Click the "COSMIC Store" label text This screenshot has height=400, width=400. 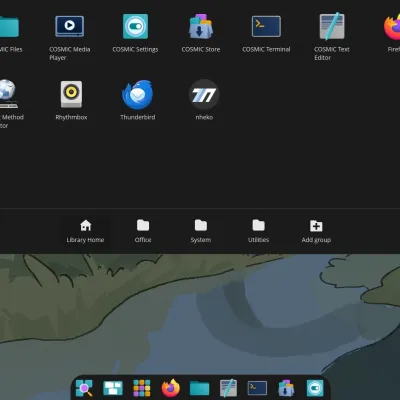pos(201,49)
